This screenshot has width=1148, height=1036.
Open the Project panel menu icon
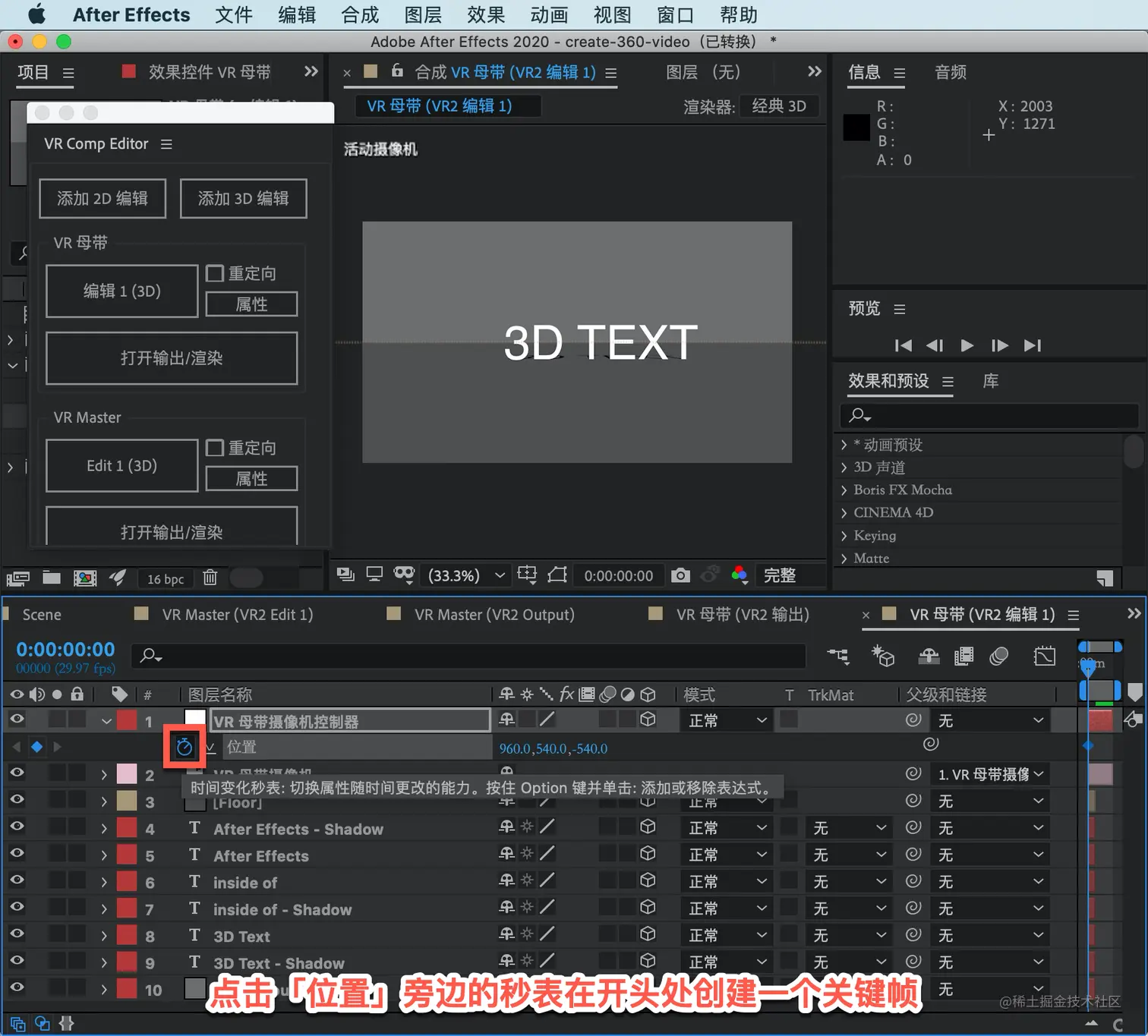click(68, 73)
